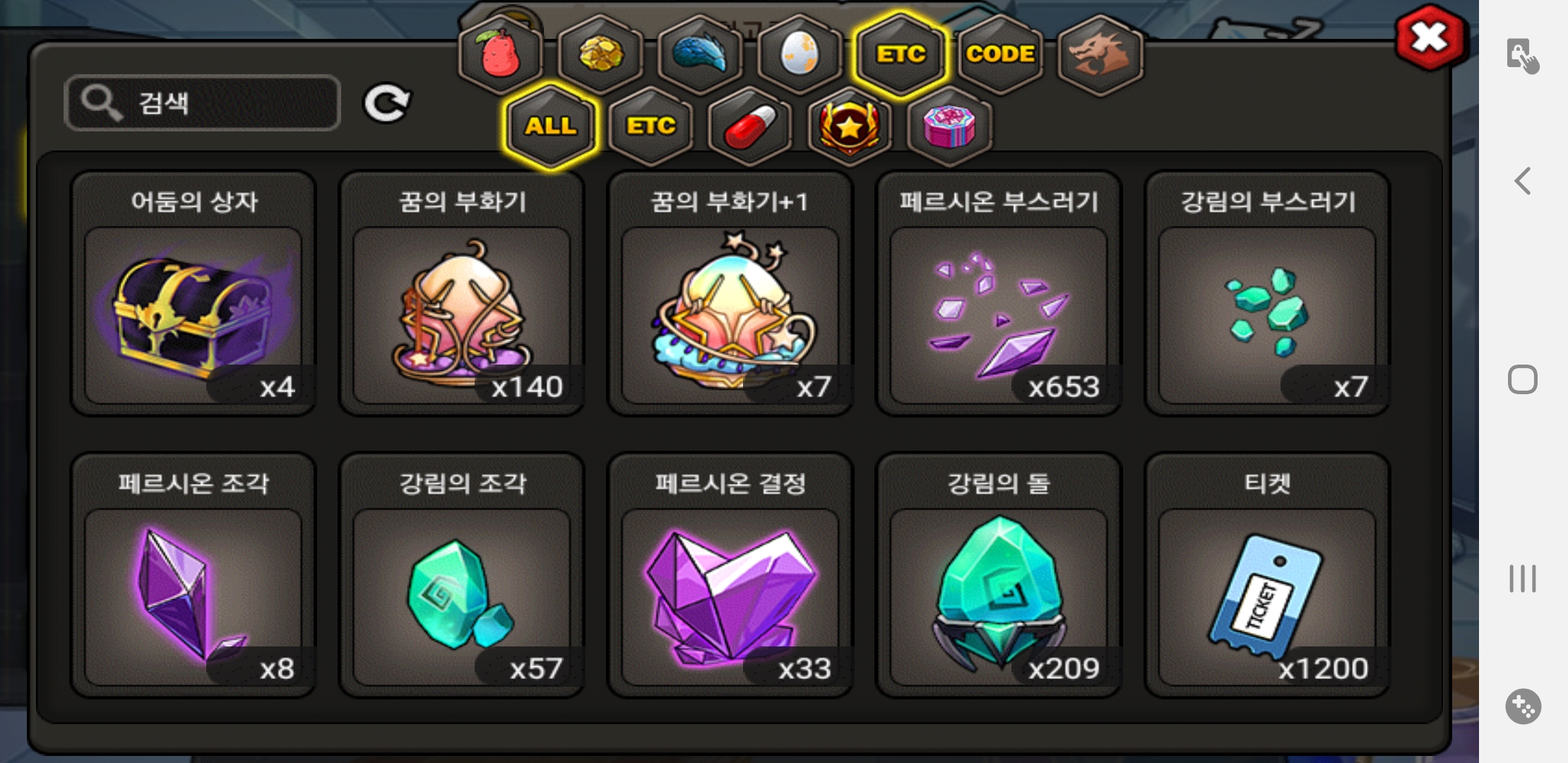Select the dragon head category tab
The width and height of the screenshot is (1568, 763).
click(1100, 54)
